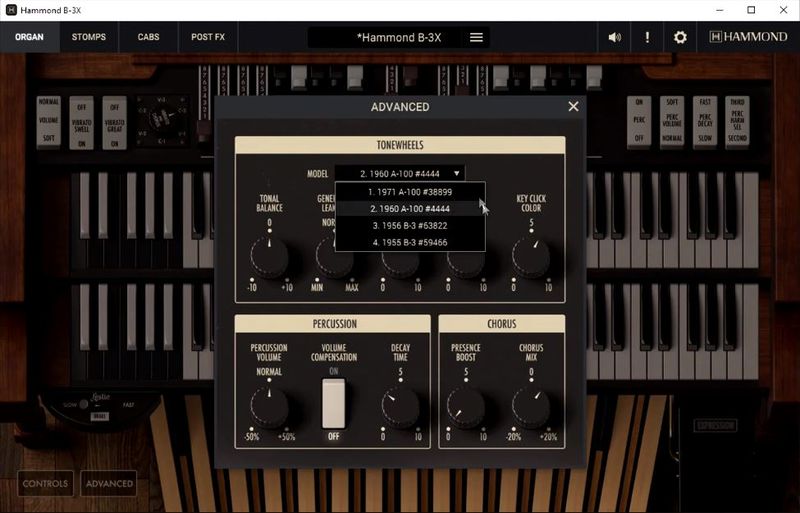Click the PERCUSSION section header
The image size is (800, 513).
333,324
